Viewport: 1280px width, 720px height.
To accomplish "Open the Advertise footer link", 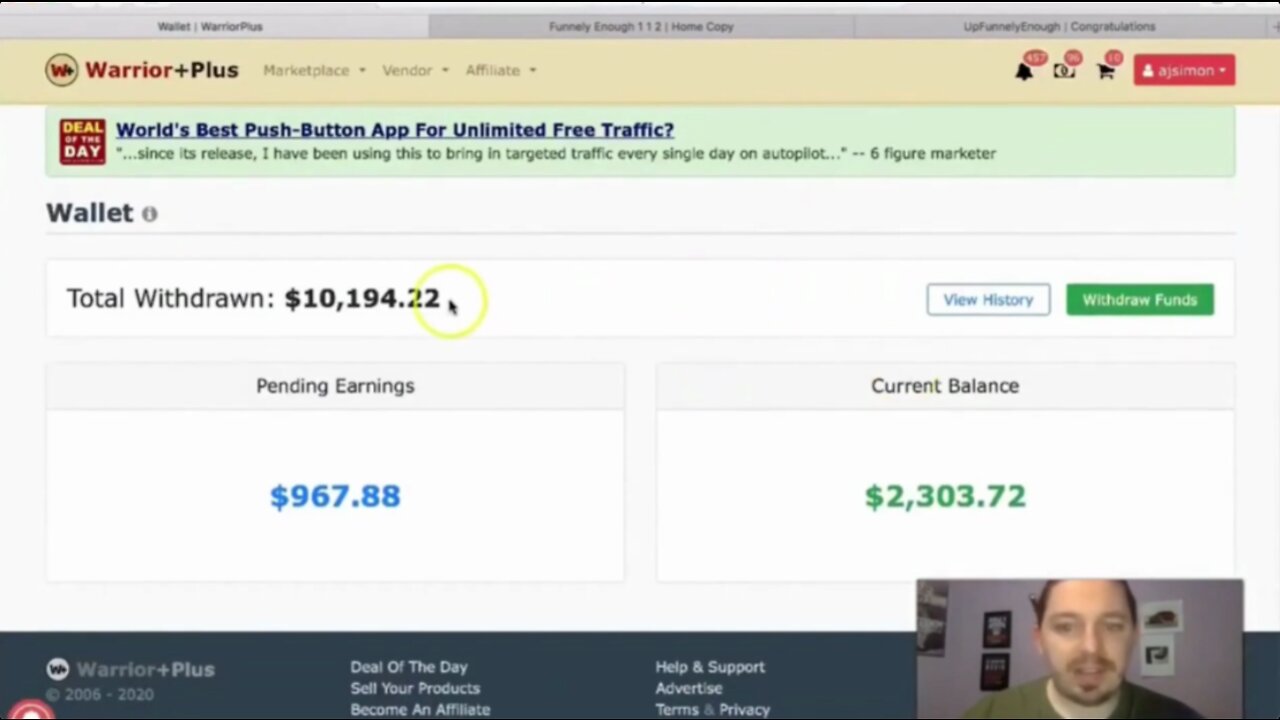I will (689, 688).
